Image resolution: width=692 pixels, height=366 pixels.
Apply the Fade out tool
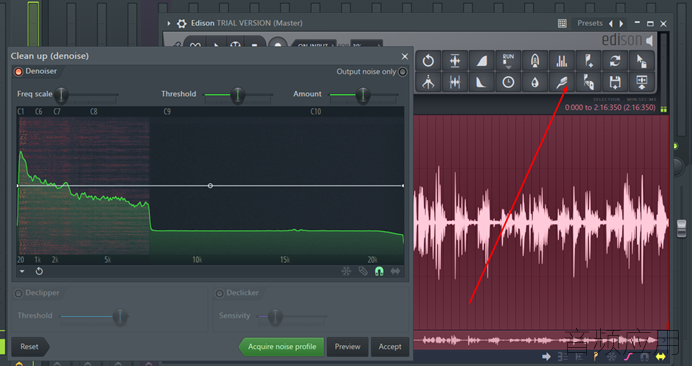[x=481, y=82]
